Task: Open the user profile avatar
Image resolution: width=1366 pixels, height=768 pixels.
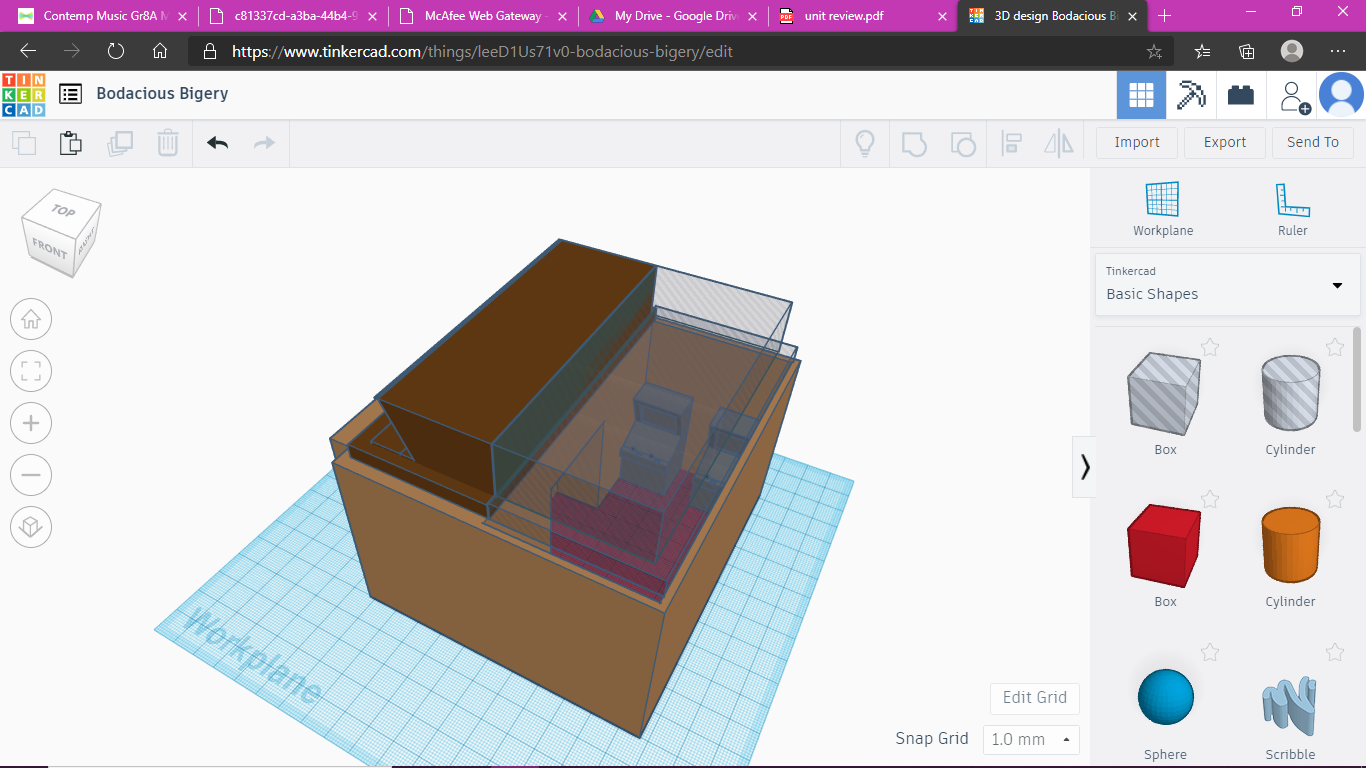Action: (x=1341, y=95)
